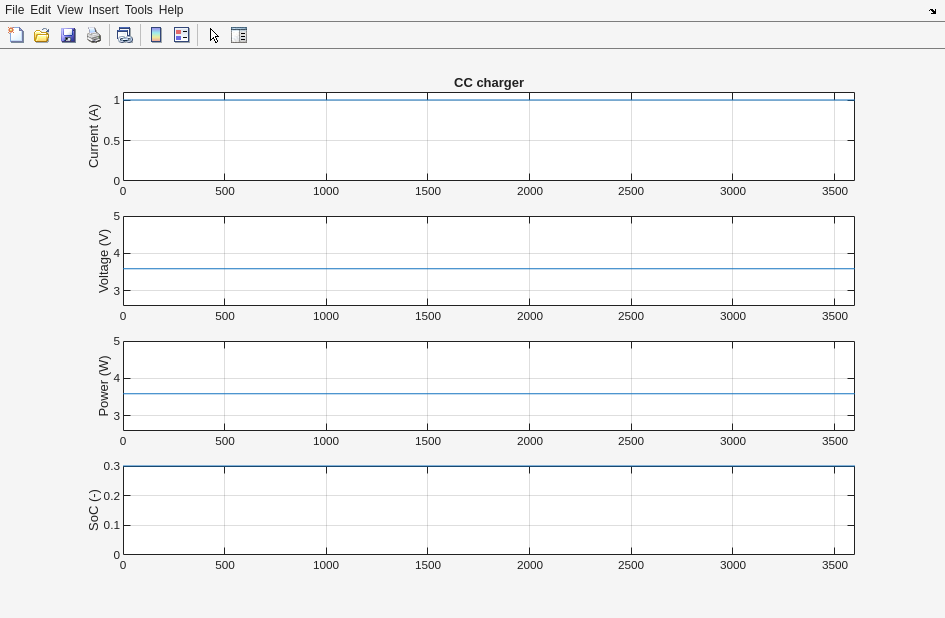Viewport: 945px width, 618px height.
Task: Click the dock figure arrow at top right
Action: pyautogui.click(x=932, y=11)
